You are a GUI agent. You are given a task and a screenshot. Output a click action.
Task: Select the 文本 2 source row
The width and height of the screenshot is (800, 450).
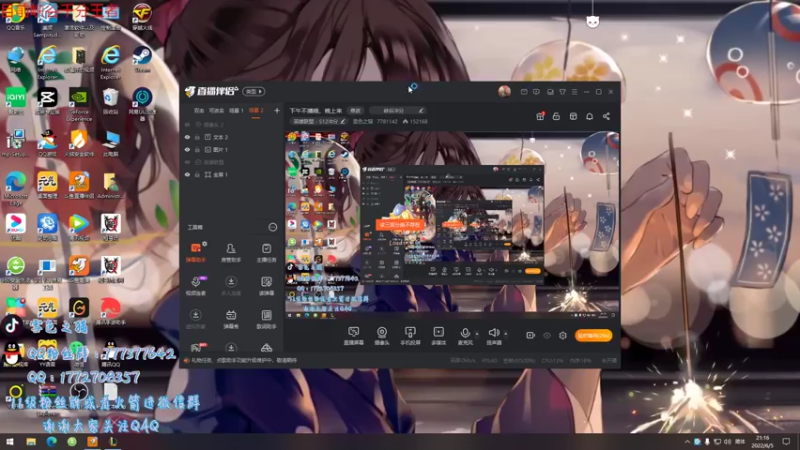(232, 137)
